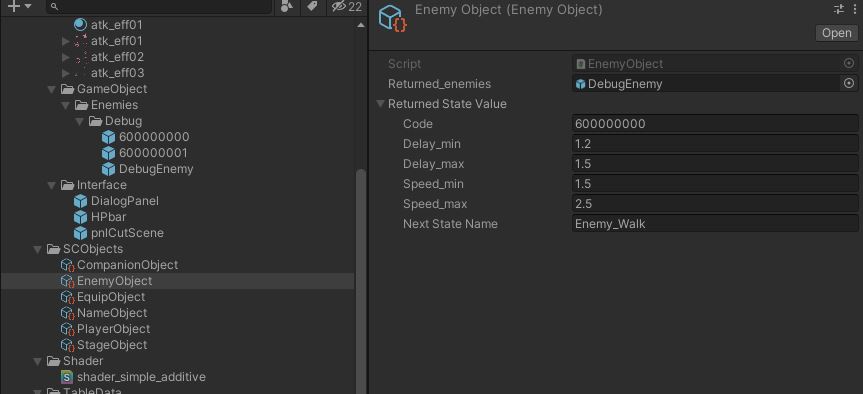Click the Delay_max value field
This screenshot has height=394, width=863.
(715, 164)
